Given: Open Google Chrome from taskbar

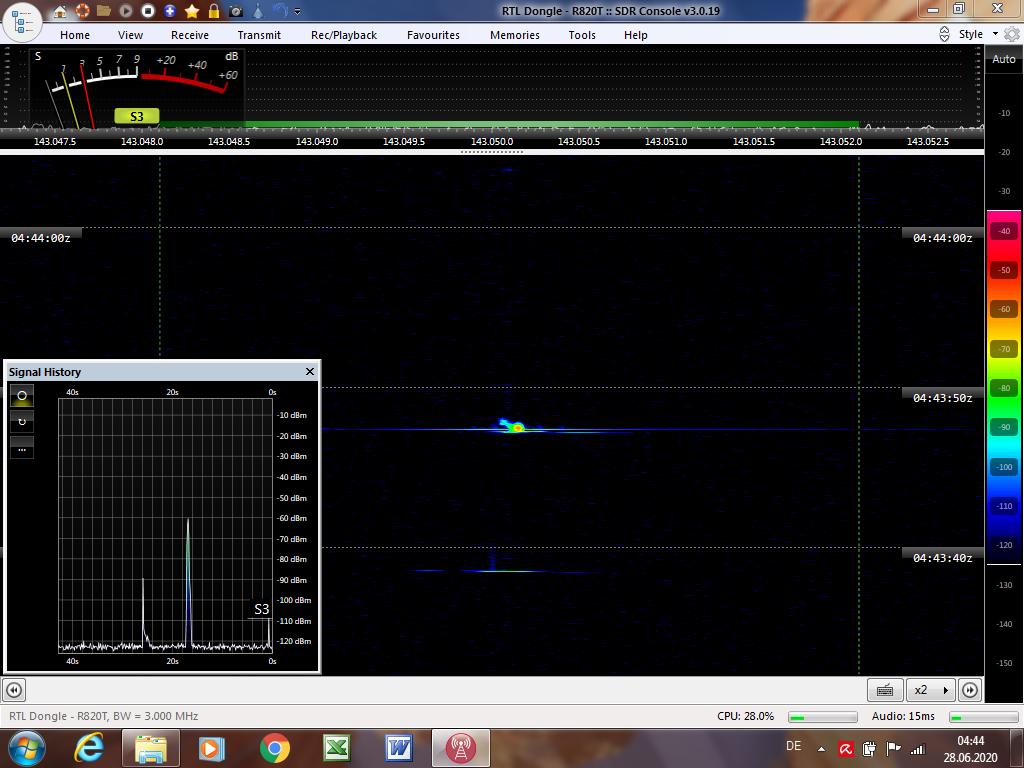Looking at the screenshot, I should pos(274,748).
